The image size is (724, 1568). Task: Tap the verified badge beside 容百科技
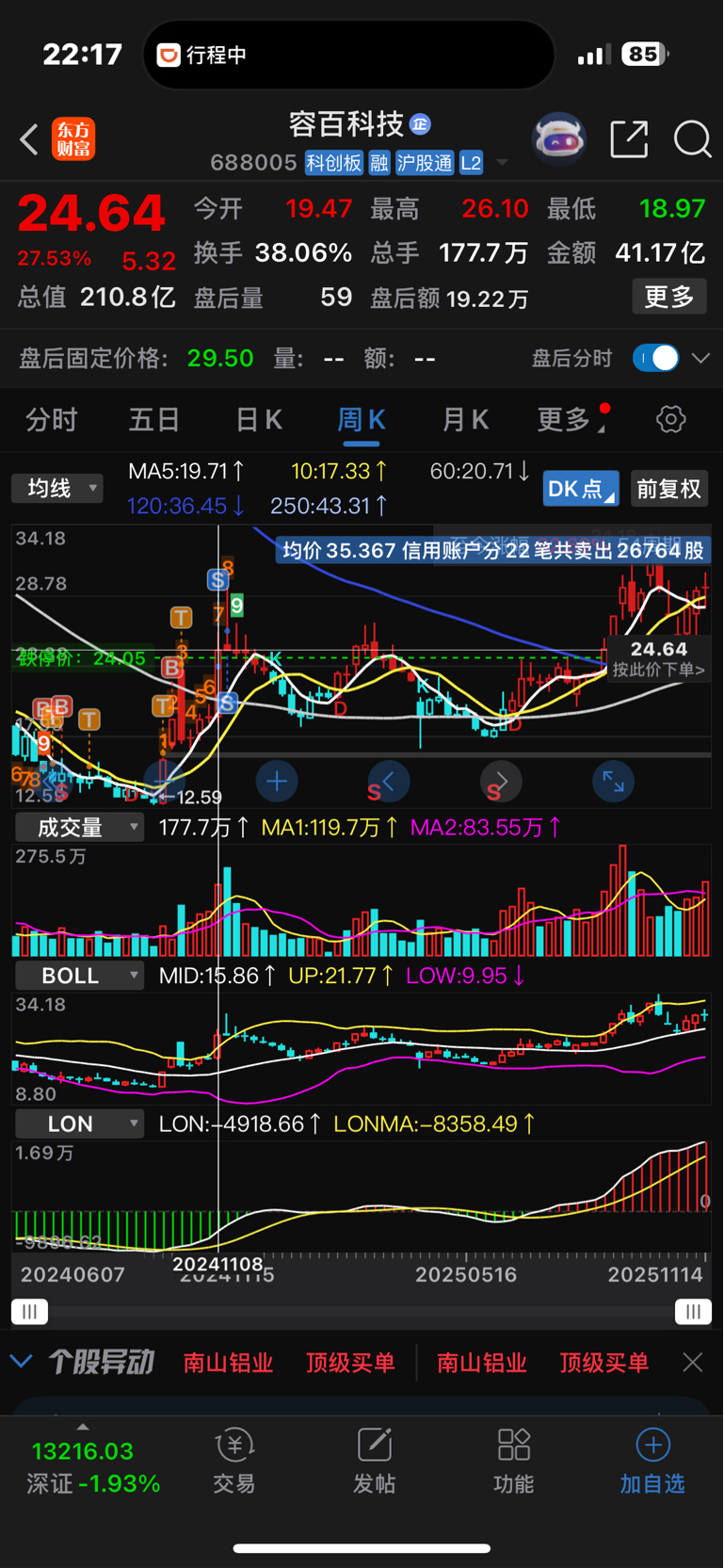pyautogui.click(x=421, y=123)
